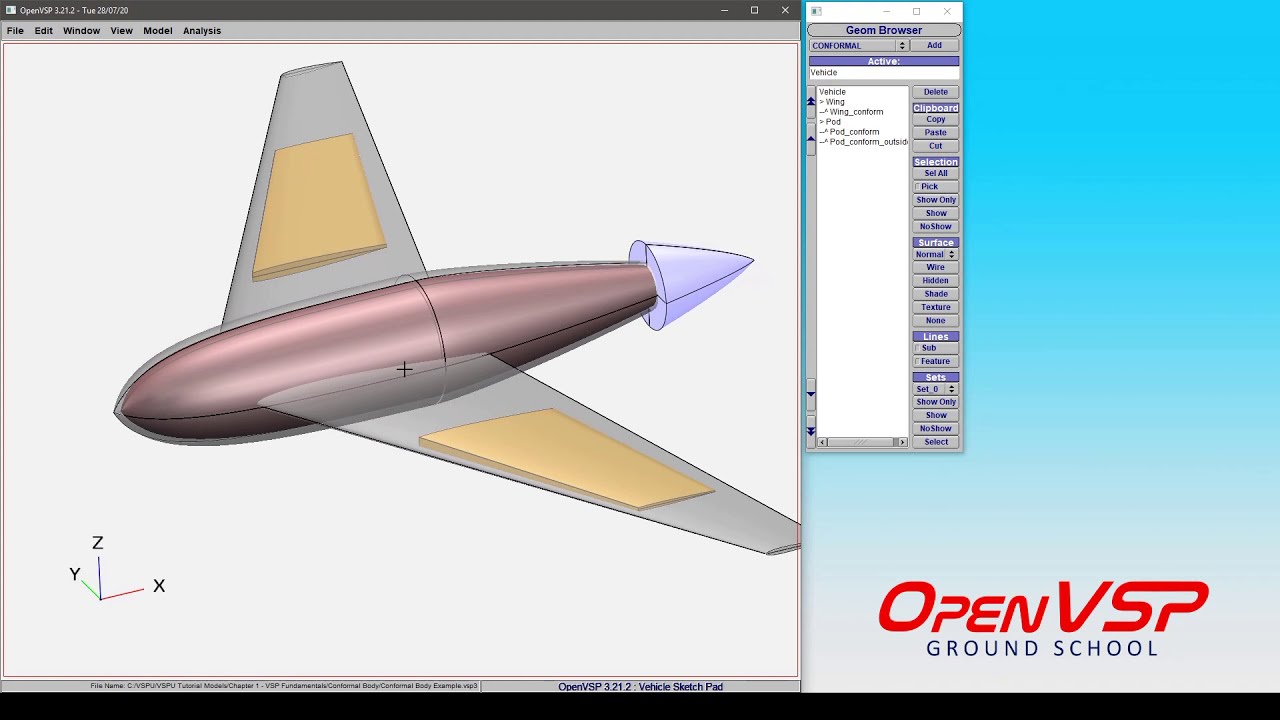This screenshot has width=1280, height=720.
Task: Set surface display to Shade
Action: [x=936, y=294]
